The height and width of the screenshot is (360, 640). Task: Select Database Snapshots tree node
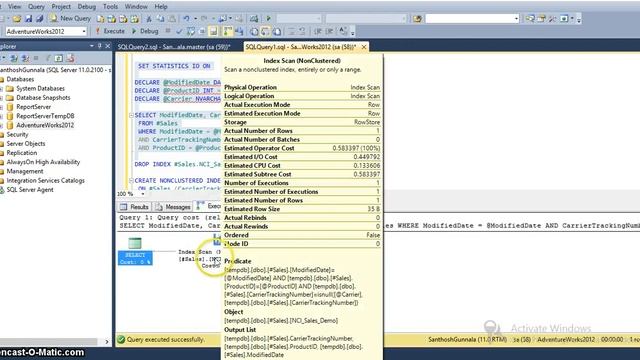43,98
